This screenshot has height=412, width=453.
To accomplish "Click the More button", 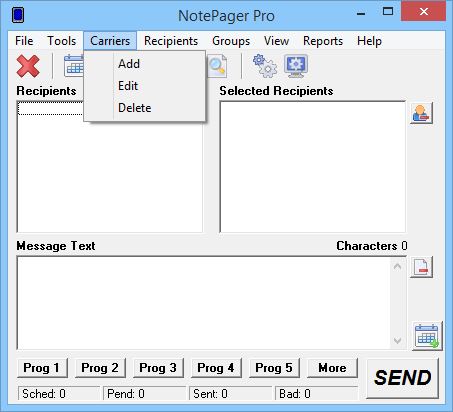I will point(332,368).
